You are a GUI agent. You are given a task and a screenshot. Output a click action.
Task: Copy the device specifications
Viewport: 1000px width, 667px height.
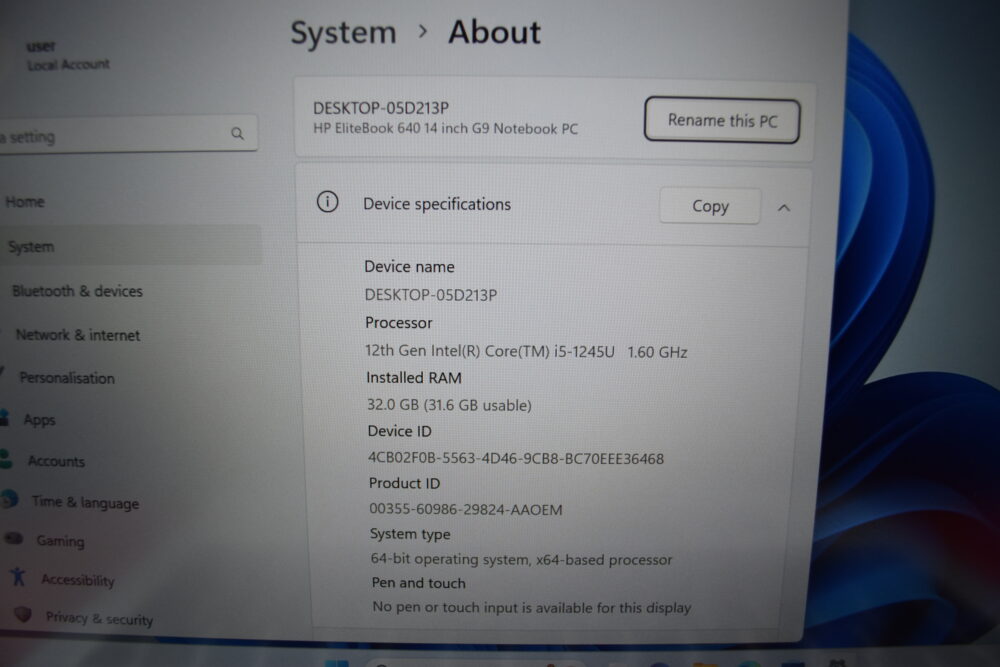point(710,206)
